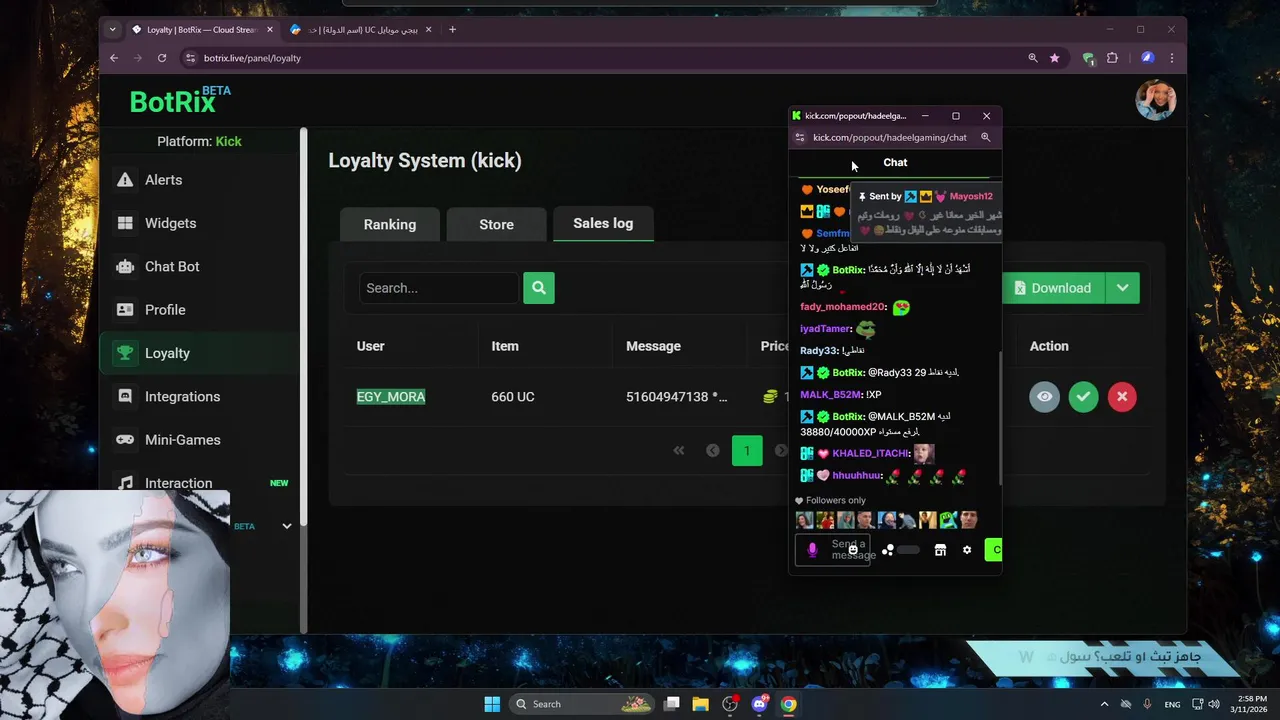Open Discord from the taskbar
The height and width of the screenshot is (720, 1280).
click(759, 704)
